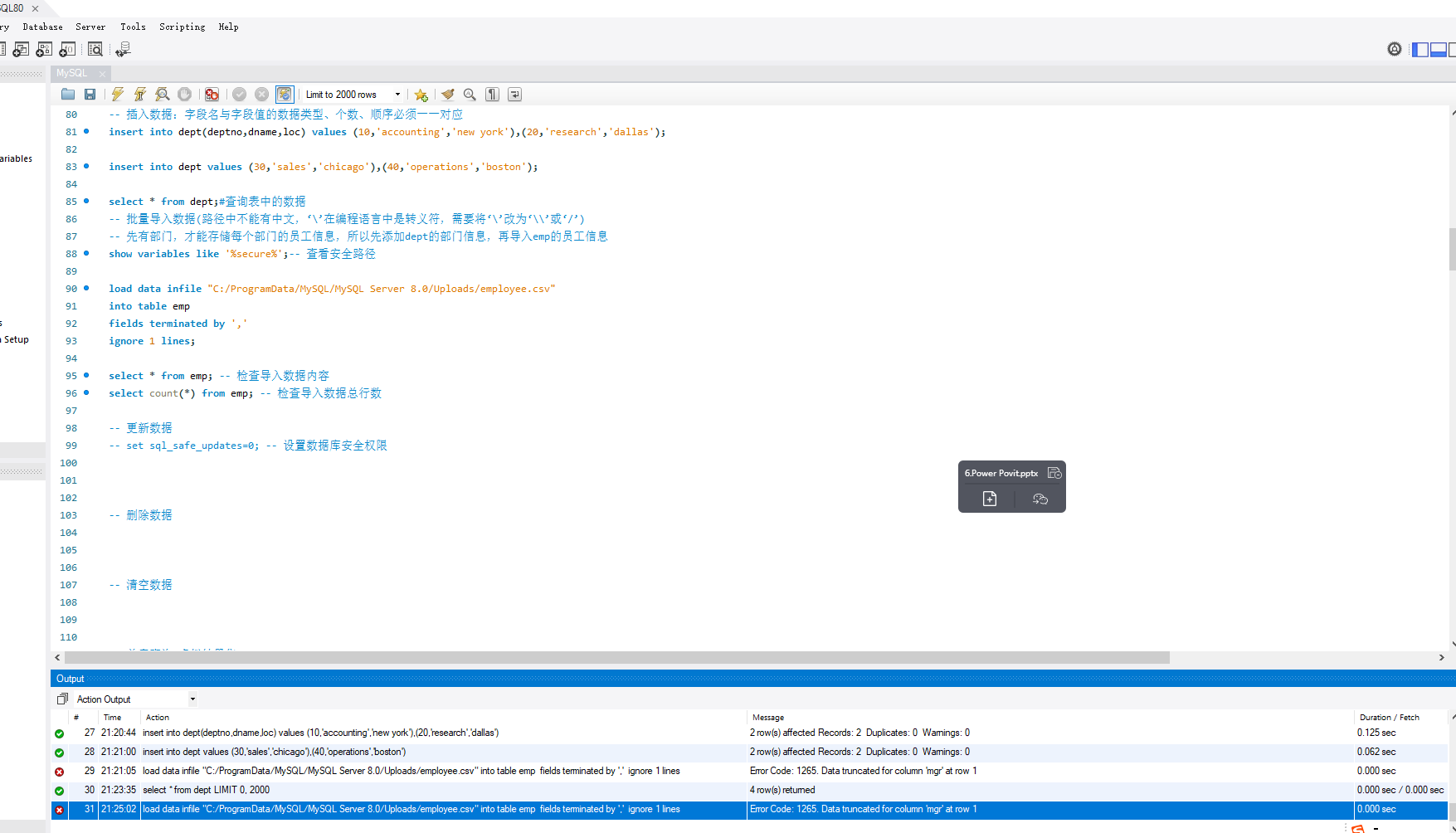Select highlighted output row 31 error 1265
Screen dimensions: 1456x833
pyautogui.click(x=749, y=809)
